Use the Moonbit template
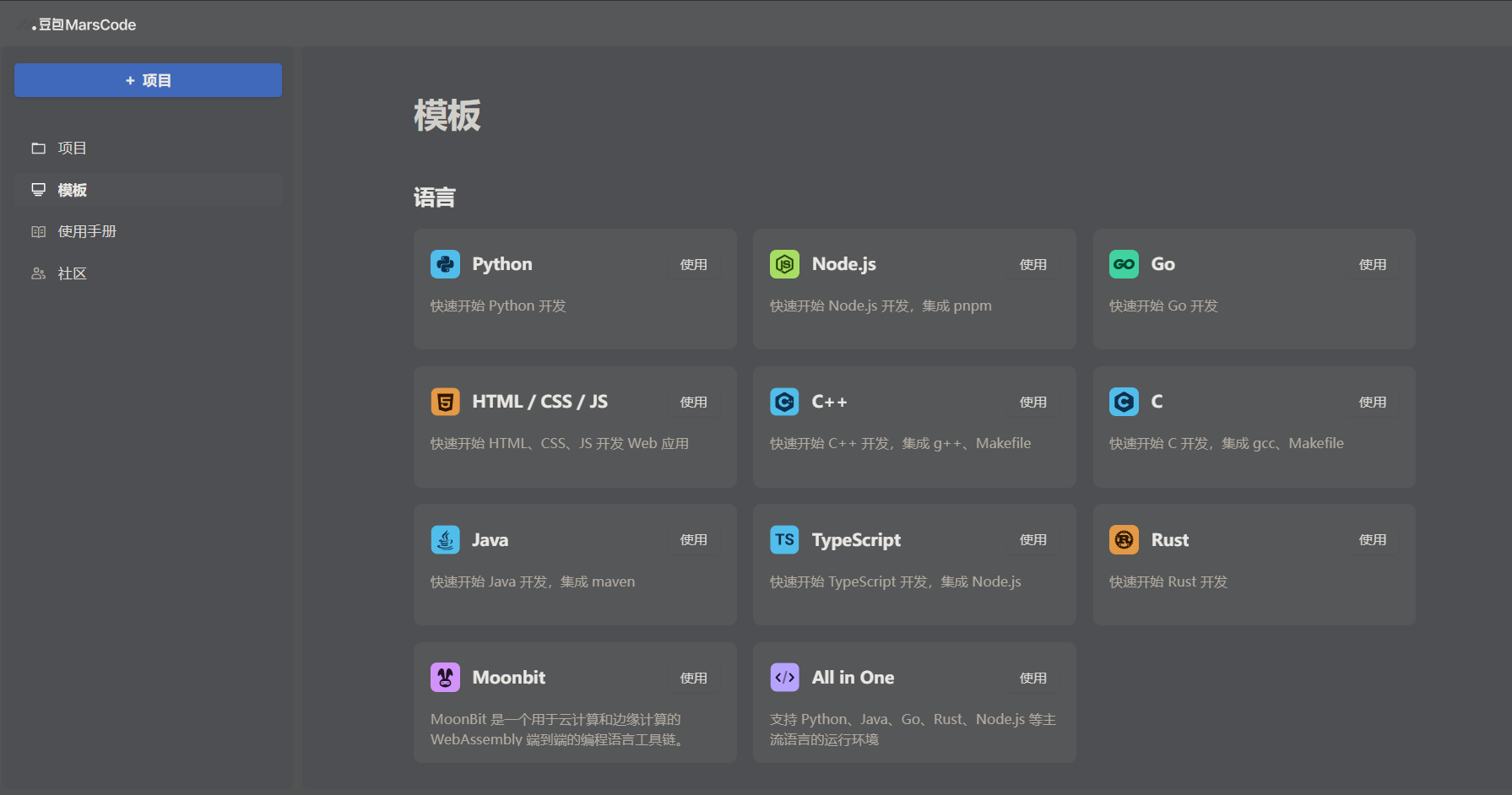Viewport: 1512px width, 795px height. [x=694, y=678]
